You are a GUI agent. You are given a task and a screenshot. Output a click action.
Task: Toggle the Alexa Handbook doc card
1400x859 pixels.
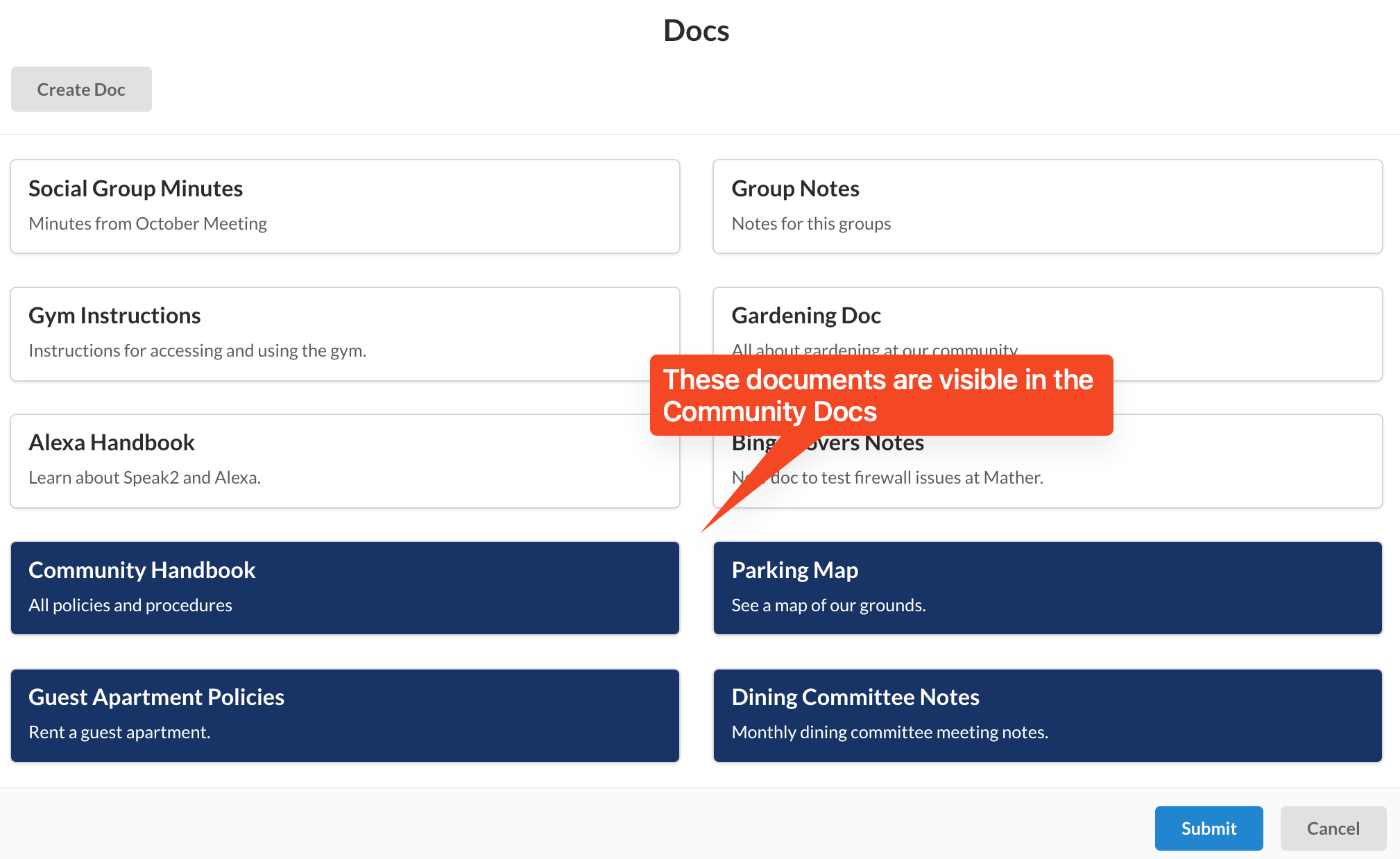pos(345,461)
